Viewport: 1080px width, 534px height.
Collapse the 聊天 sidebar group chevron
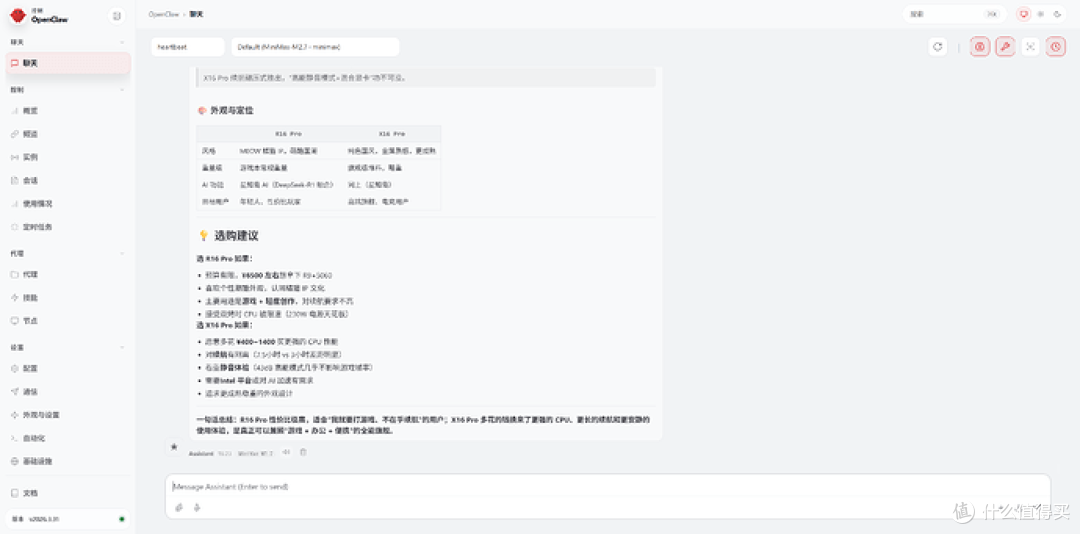tap(123, 43)
